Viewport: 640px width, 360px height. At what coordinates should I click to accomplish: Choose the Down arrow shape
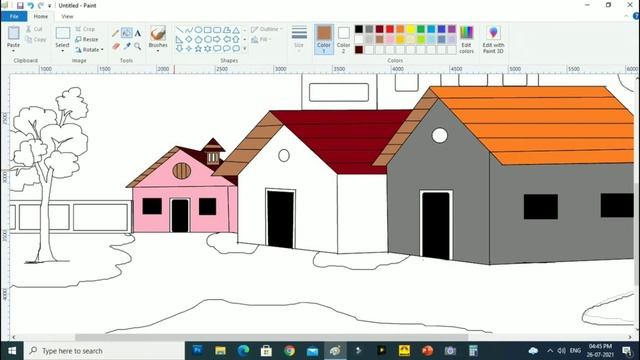[x=179, y=49]
